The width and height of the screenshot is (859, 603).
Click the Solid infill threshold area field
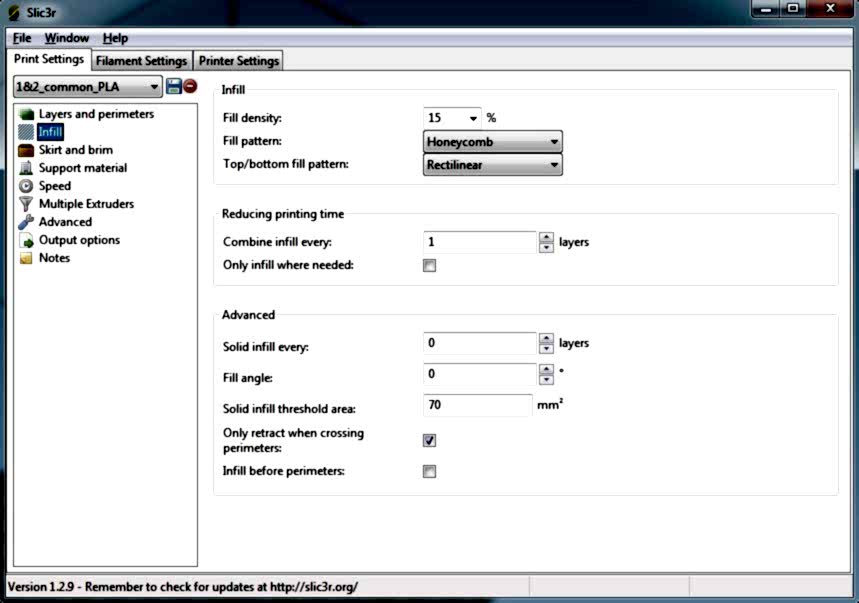click(478, 405)
